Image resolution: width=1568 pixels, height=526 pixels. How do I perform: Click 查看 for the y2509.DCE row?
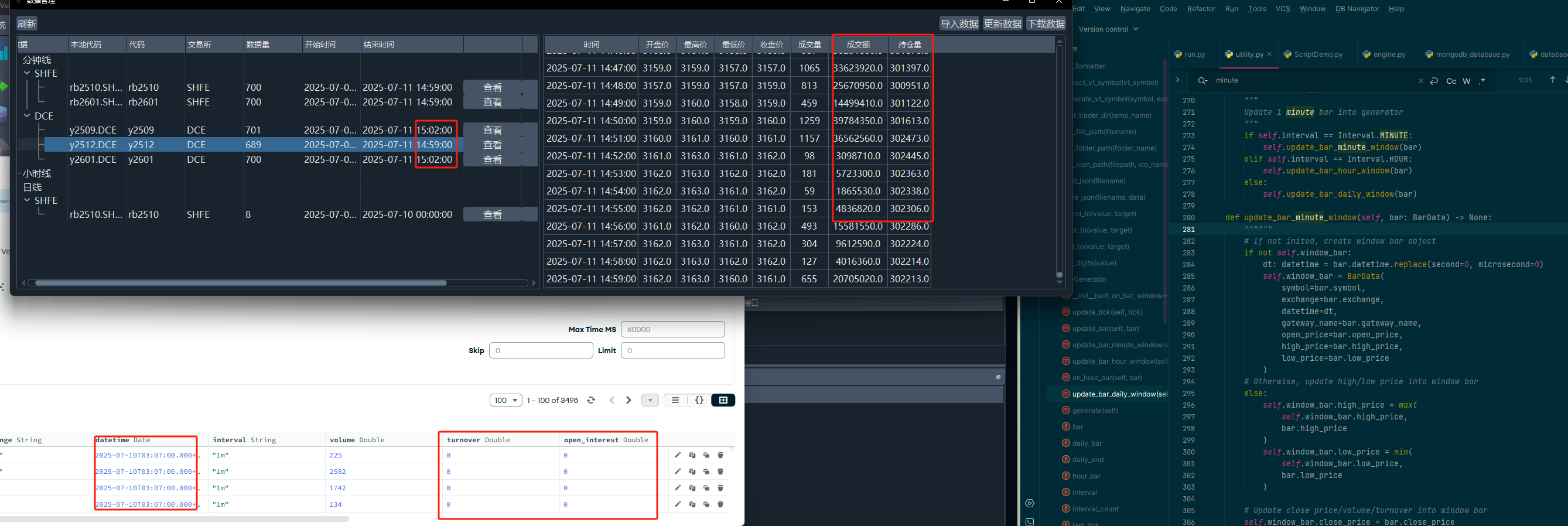[x=493, y=130]
